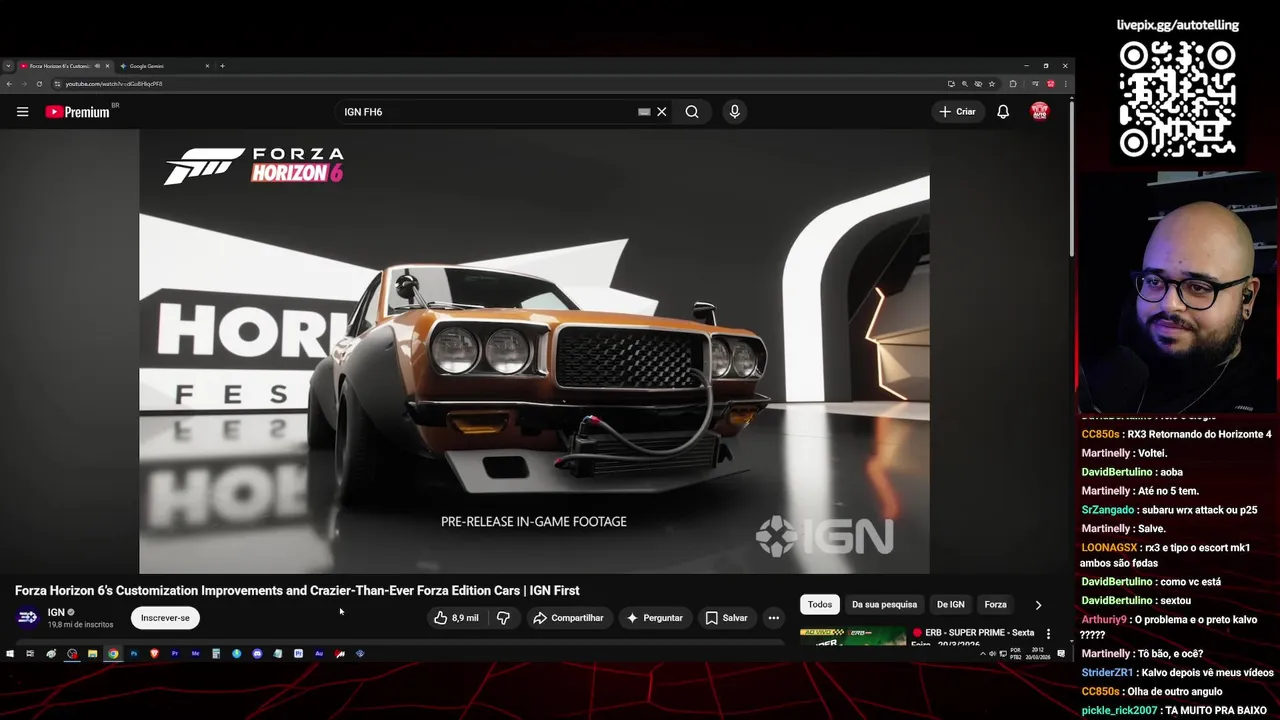
Task: Open the account avatar menu
Action: [x=1040, y=112]
